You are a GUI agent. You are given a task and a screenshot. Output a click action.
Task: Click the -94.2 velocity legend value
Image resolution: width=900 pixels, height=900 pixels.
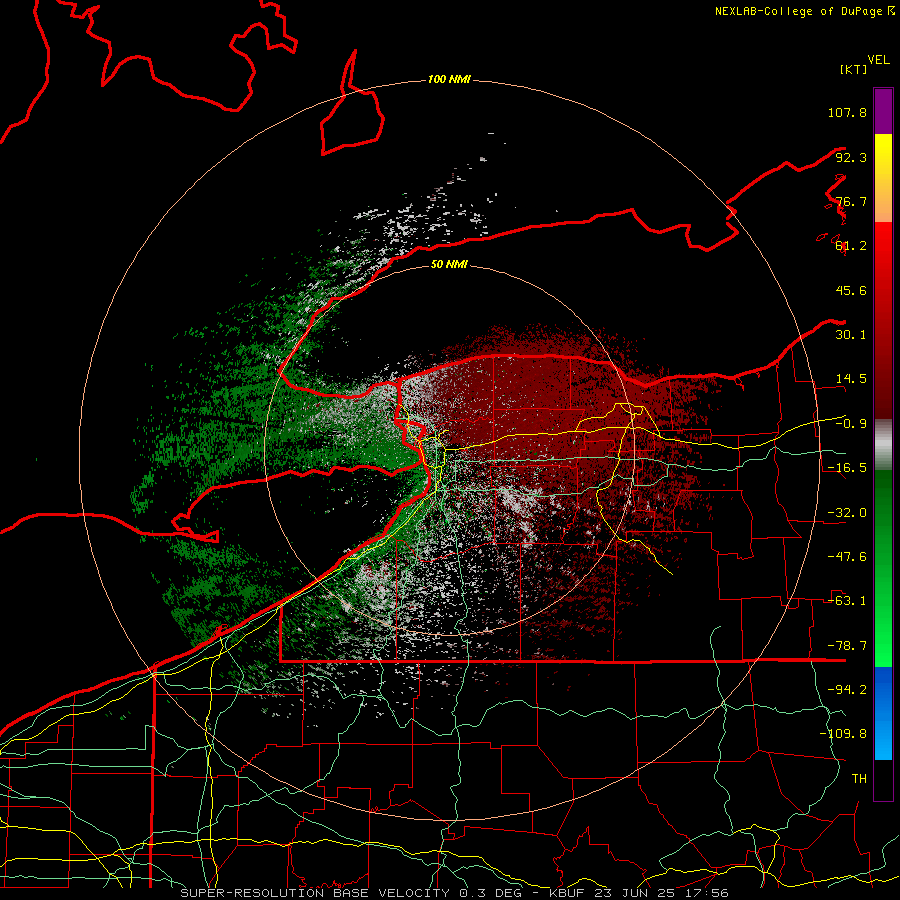point(847,690)
